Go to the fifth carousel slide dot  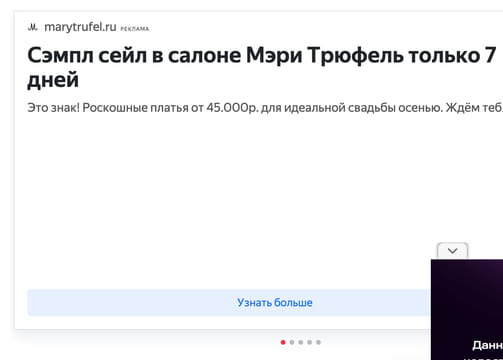(318, 342)
